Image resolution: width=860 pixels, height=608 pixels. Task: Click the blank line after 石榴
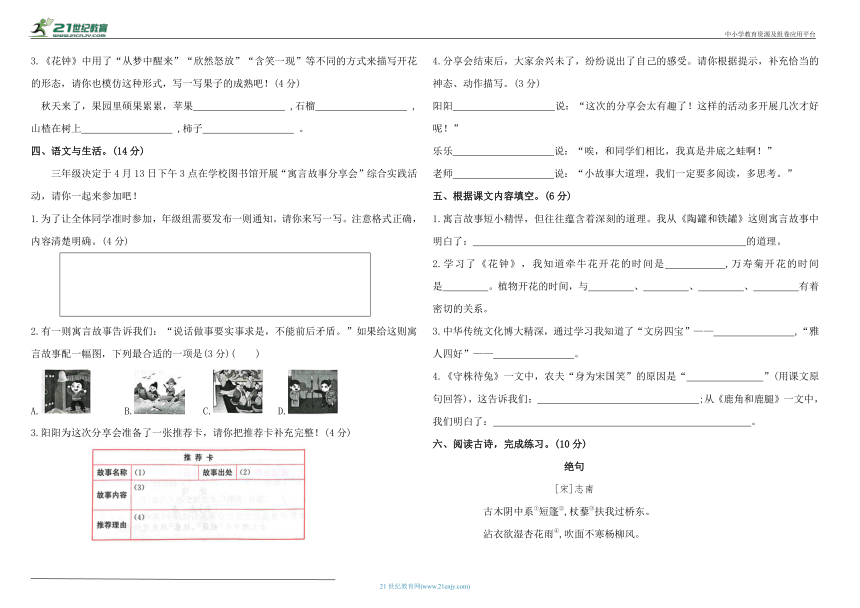coord(361,106)
